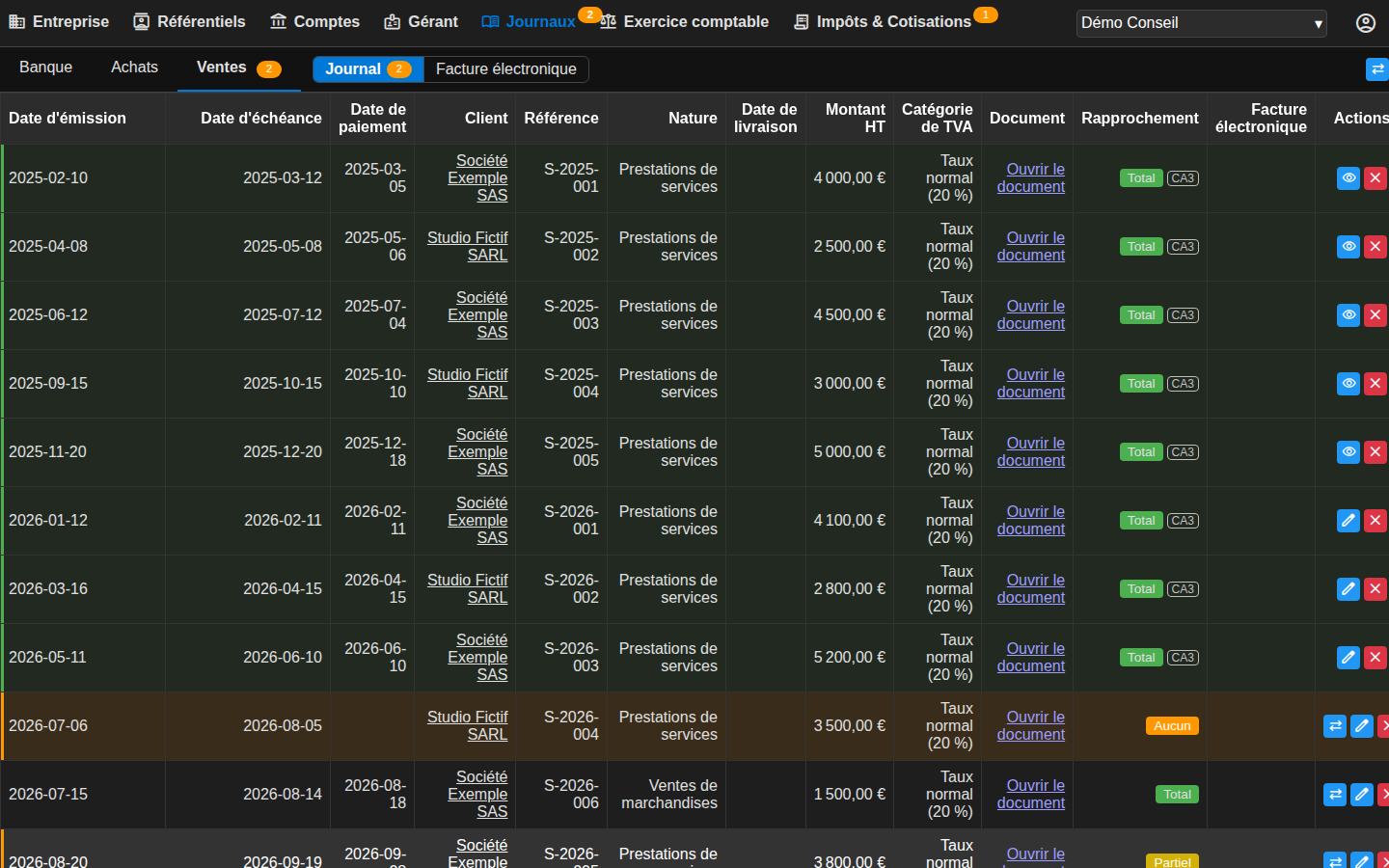Switch to the Facture électronique view
The height and width of the screenshot is (868, 1389).
tap(506, 69)
